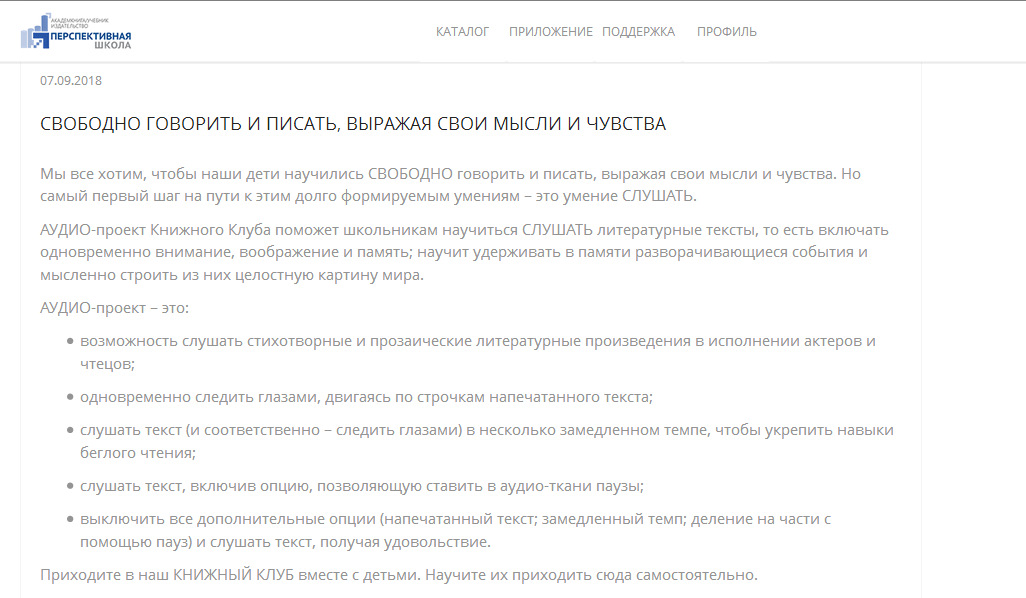Click the bullet marker before слушать текст, включив опцию

pos(70,486)
